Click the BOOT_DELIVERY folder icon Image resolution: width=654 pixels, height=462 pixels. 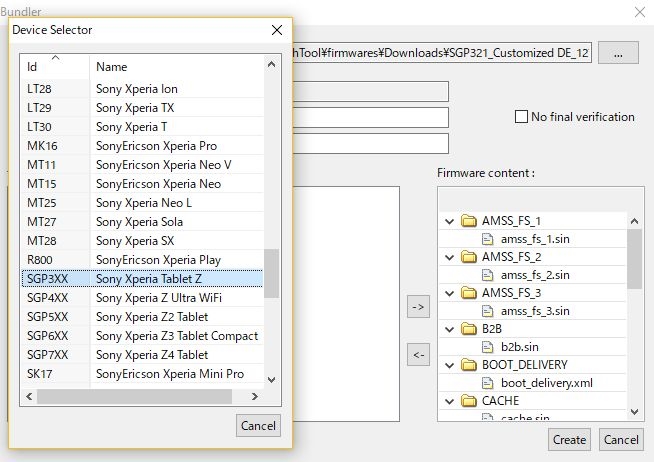(468, 365)
